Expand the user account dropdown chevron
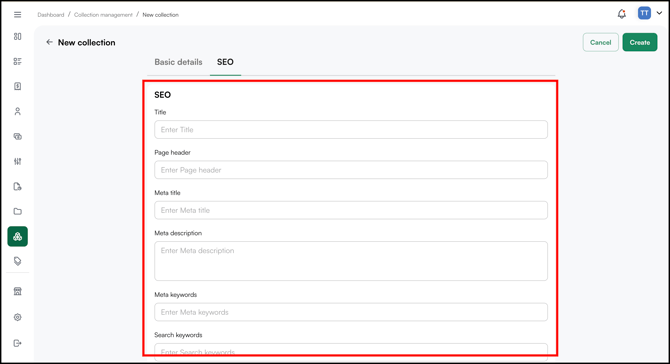This screenshot has height=364, width=670. [659, 13]
